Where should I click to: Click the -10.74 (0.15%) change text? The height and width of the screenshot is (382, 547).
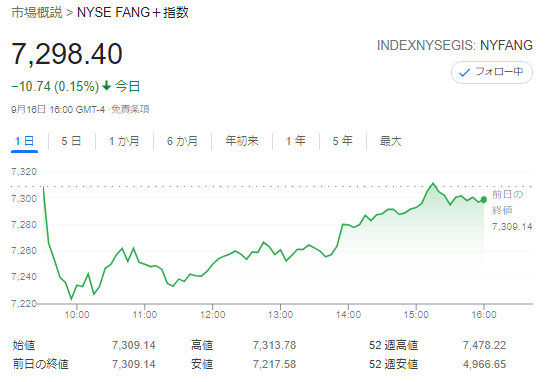click(55, 86)
